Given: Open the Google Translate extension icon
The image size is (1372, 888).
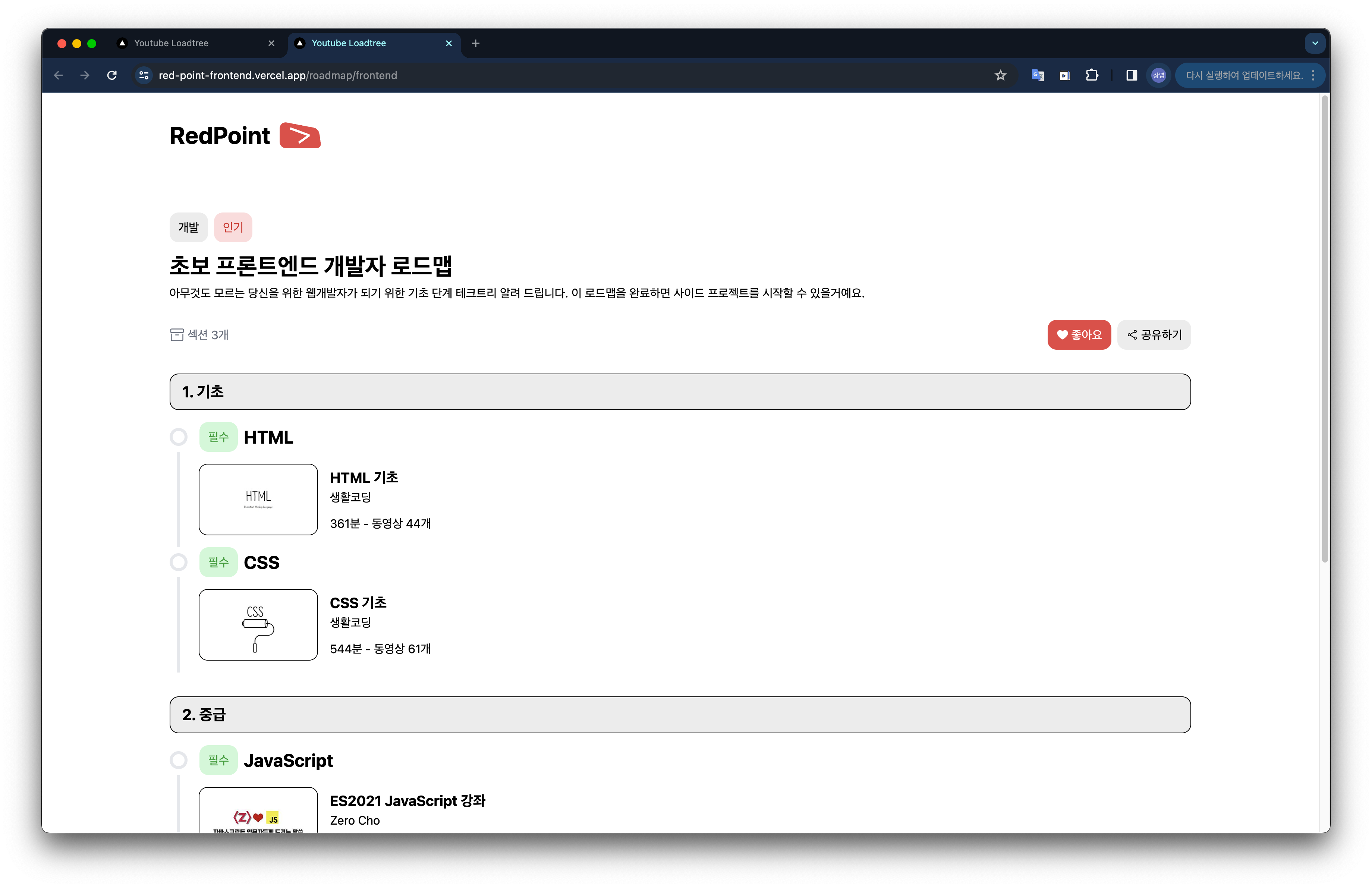Looking at the screenshot, I should coord(1038,75).
